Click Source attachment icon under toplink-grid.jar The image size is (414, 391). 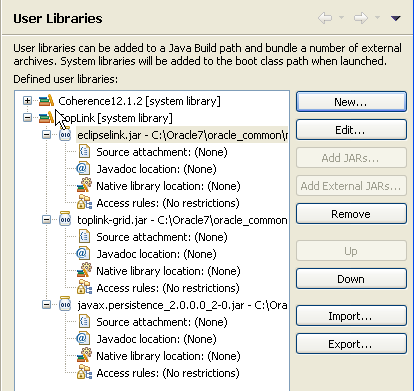(x=84, y=237)
